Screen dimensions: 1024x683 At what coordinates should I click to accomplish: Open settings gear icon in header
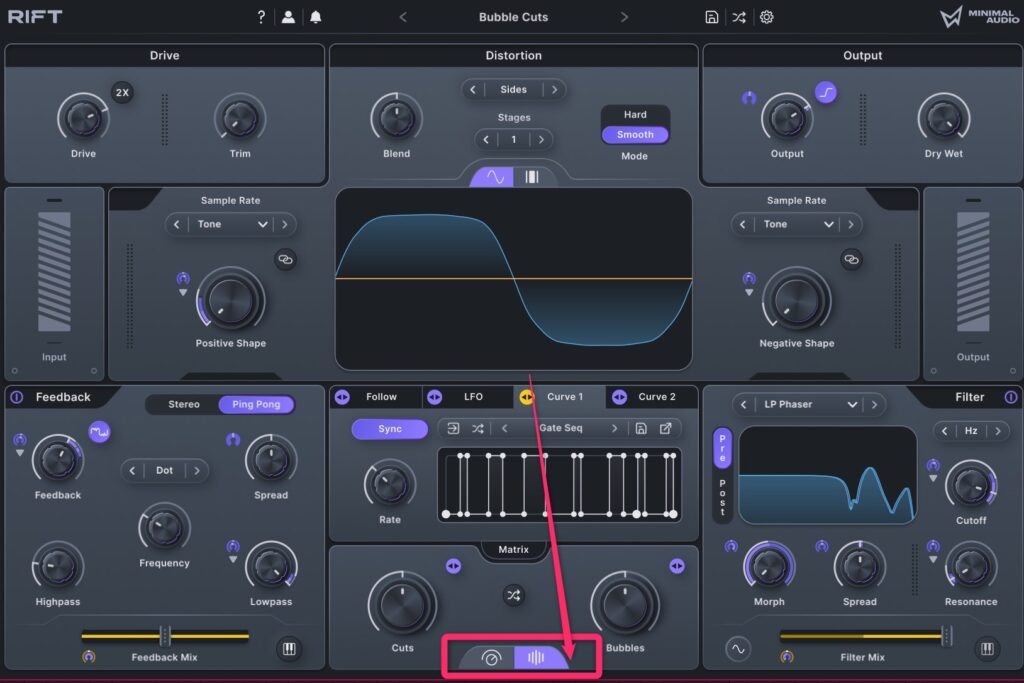tap(767, 17)
